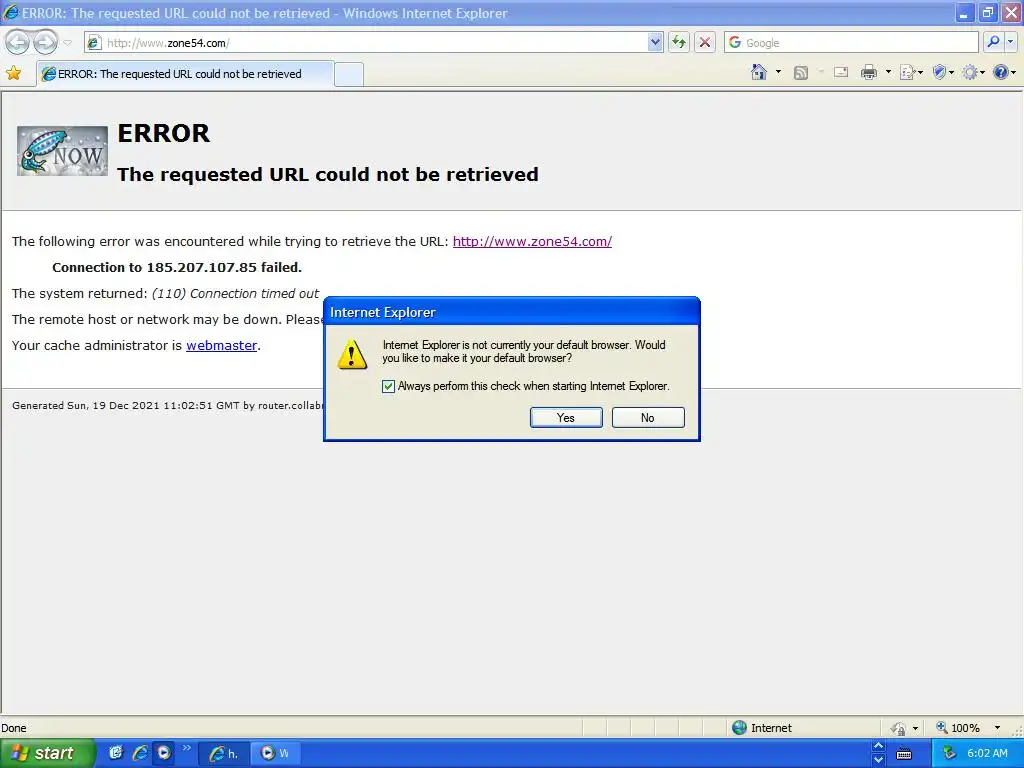This screenshot has width=1024, height=768.
Task: Open the Page menu icon
Action: click(x=910, y=72)
